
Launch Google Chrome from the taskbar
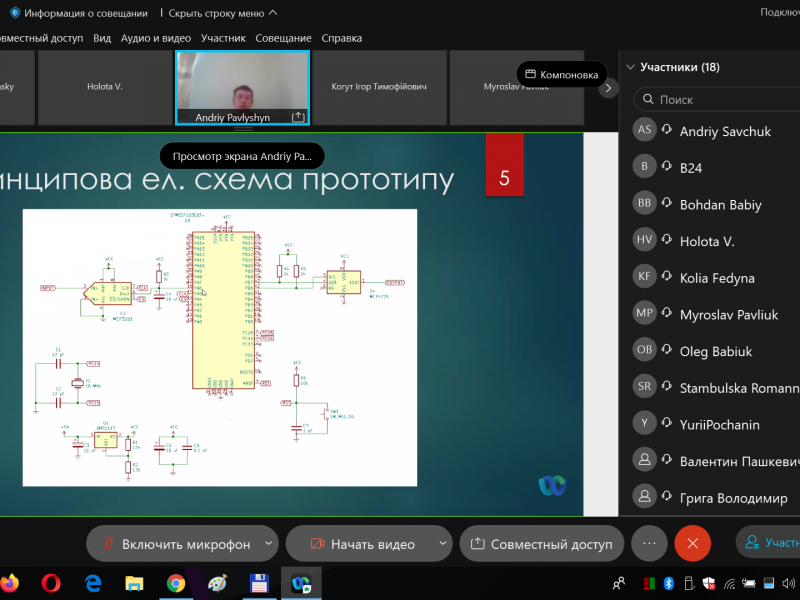click(176, 583)
